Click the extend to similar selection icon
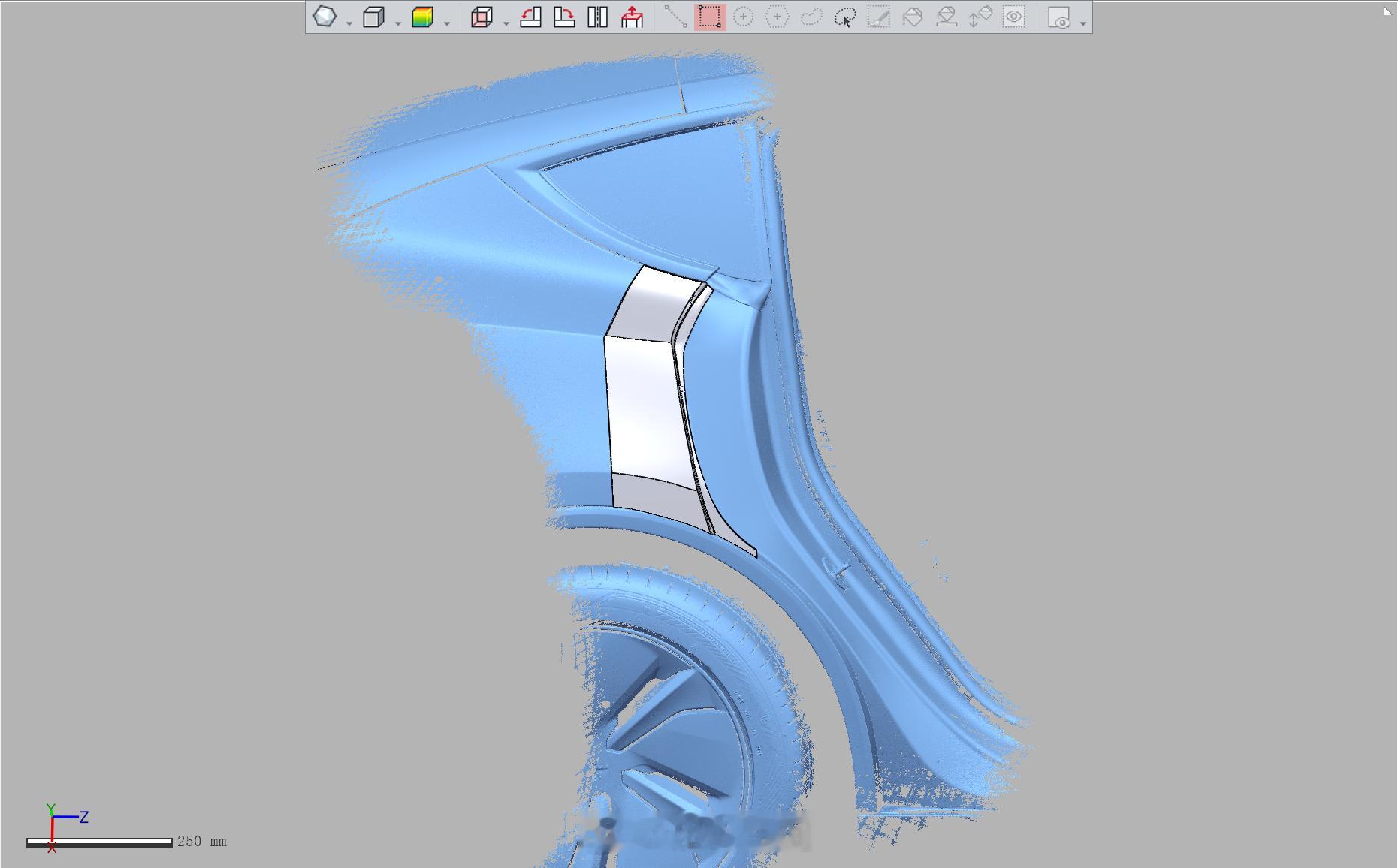The width and height of the screenshot is (1398, 868). click(x=946, y=17)
